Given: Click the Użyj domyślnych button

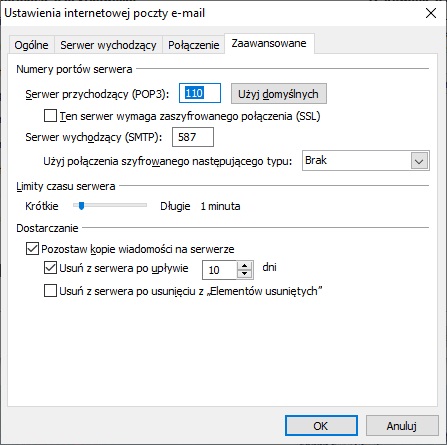Looking at the screenshot, I should [279, 94].
